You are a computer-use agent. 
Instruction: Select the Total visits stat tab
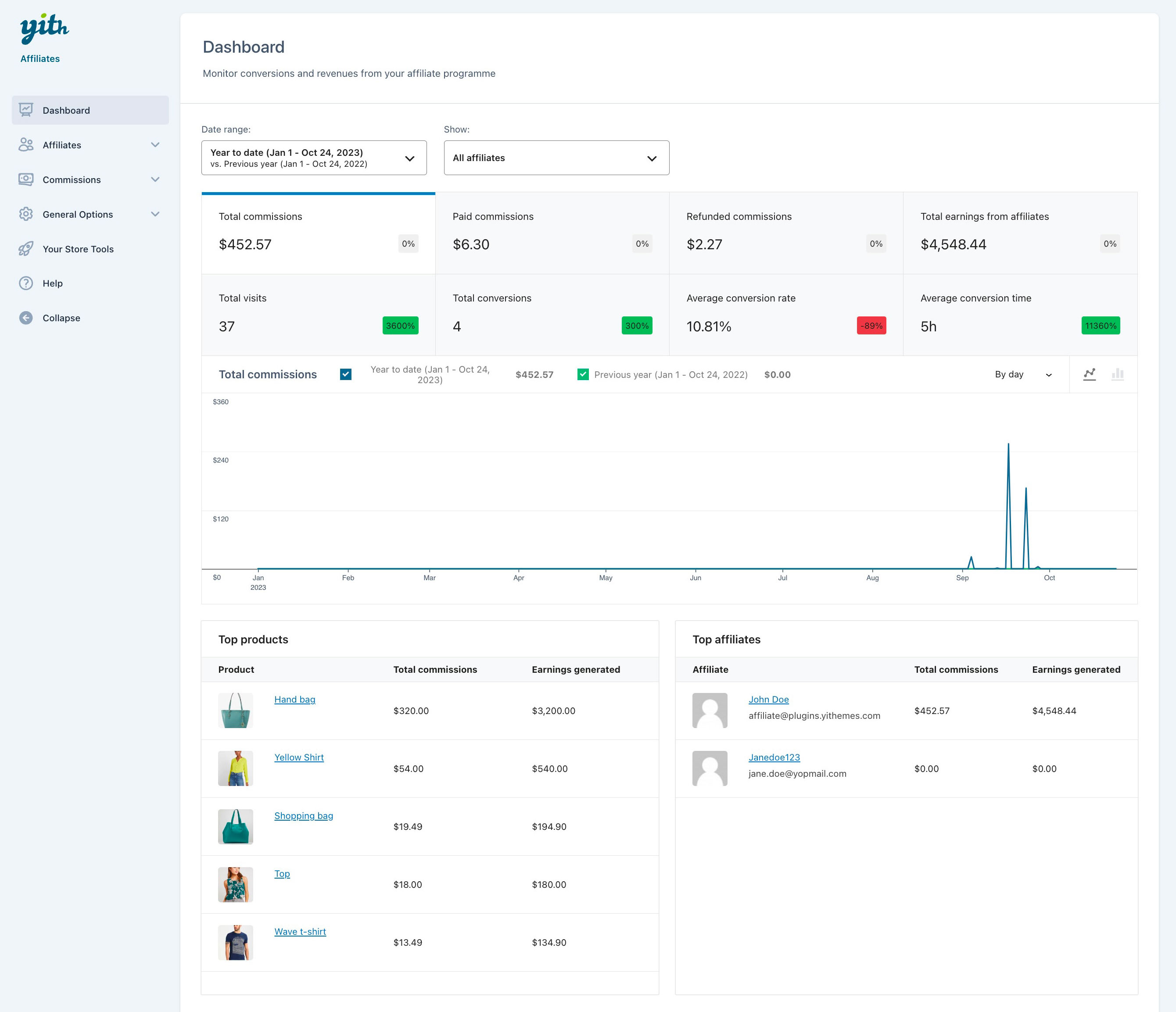coord(318,315)
